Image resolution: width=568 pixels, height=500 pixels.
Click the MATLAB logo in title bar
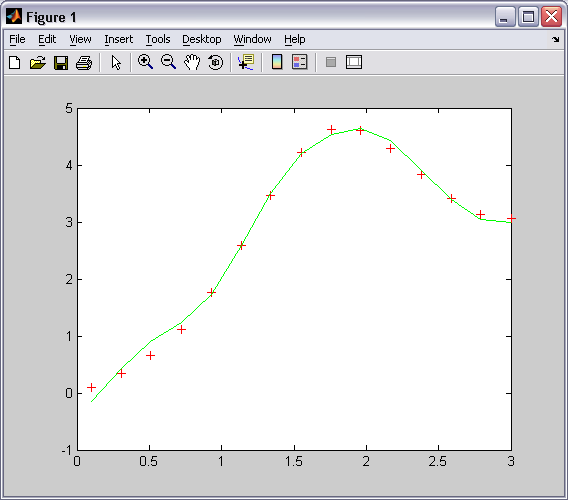point(14,17)
